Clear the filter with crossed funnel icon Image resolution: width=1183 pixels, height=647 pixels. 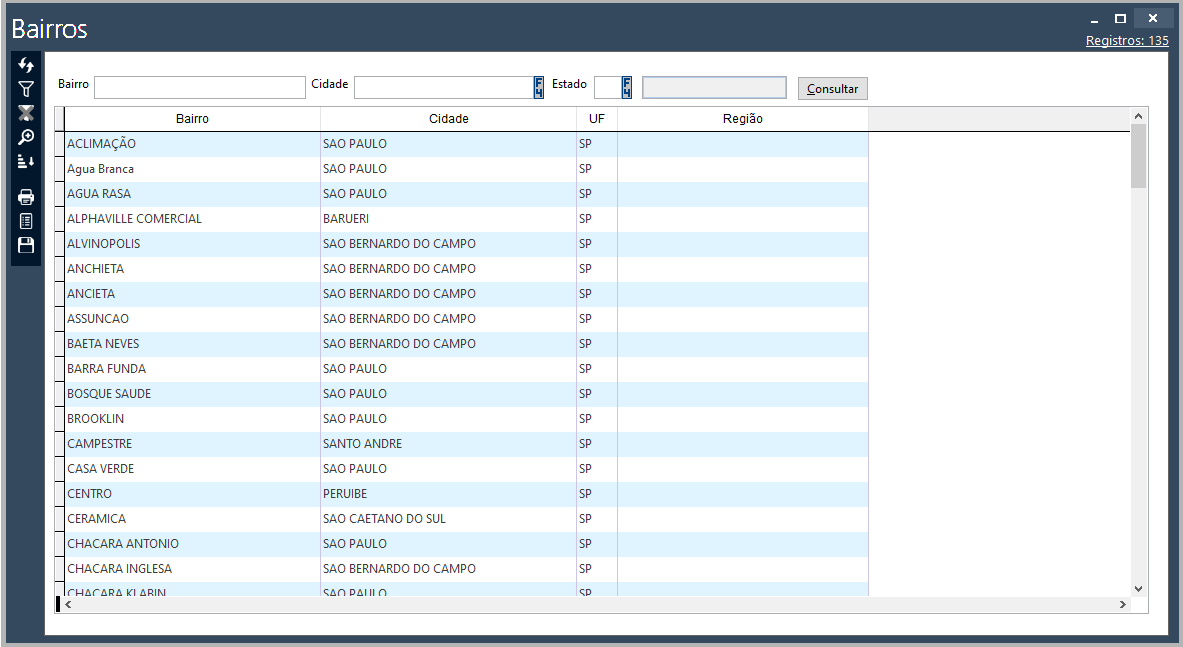coord(26,113)
